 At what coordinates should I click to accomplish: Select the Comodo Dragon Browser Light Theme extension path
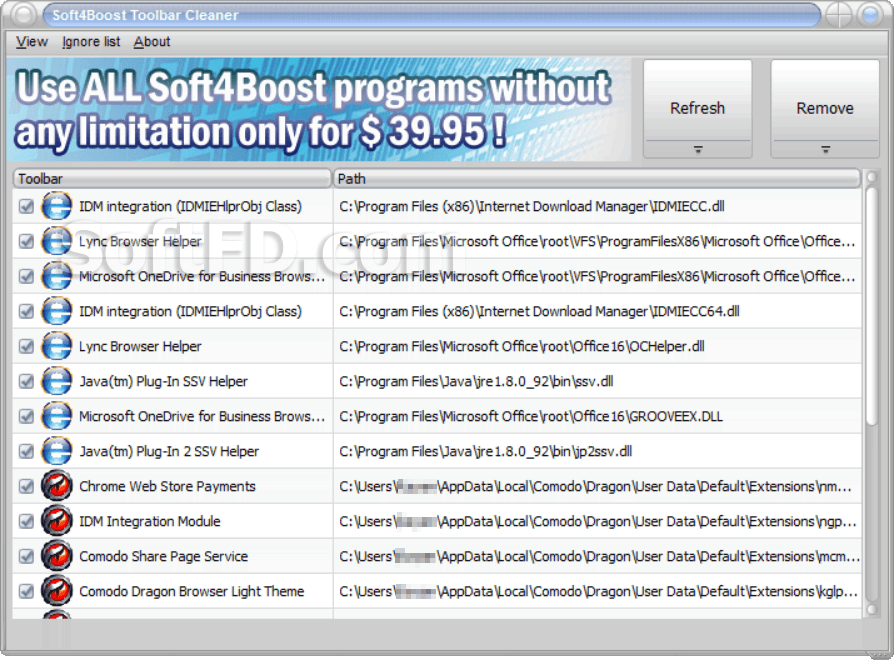(x=598, y=591)
